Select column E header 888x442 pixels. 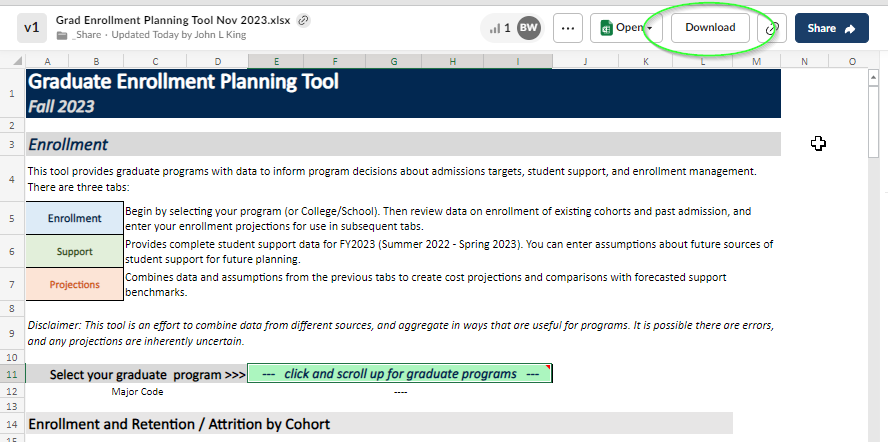point(276,62)
